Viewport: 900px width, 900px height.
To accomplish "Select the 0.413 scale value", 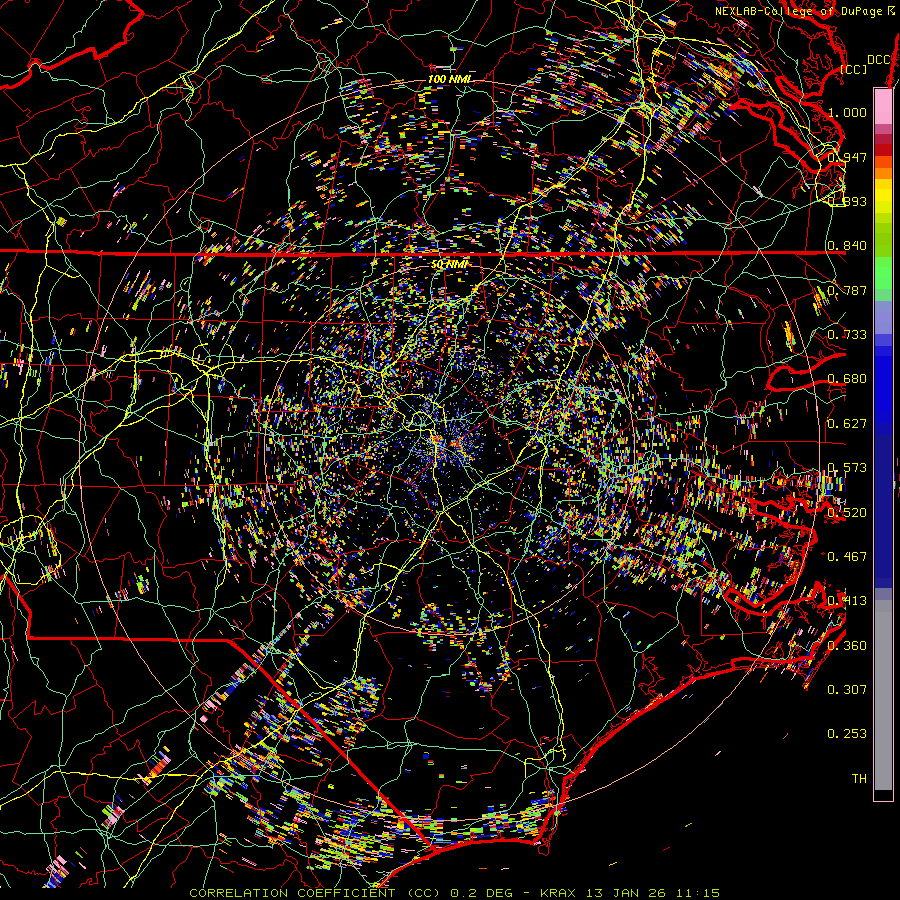I will 847,601.
